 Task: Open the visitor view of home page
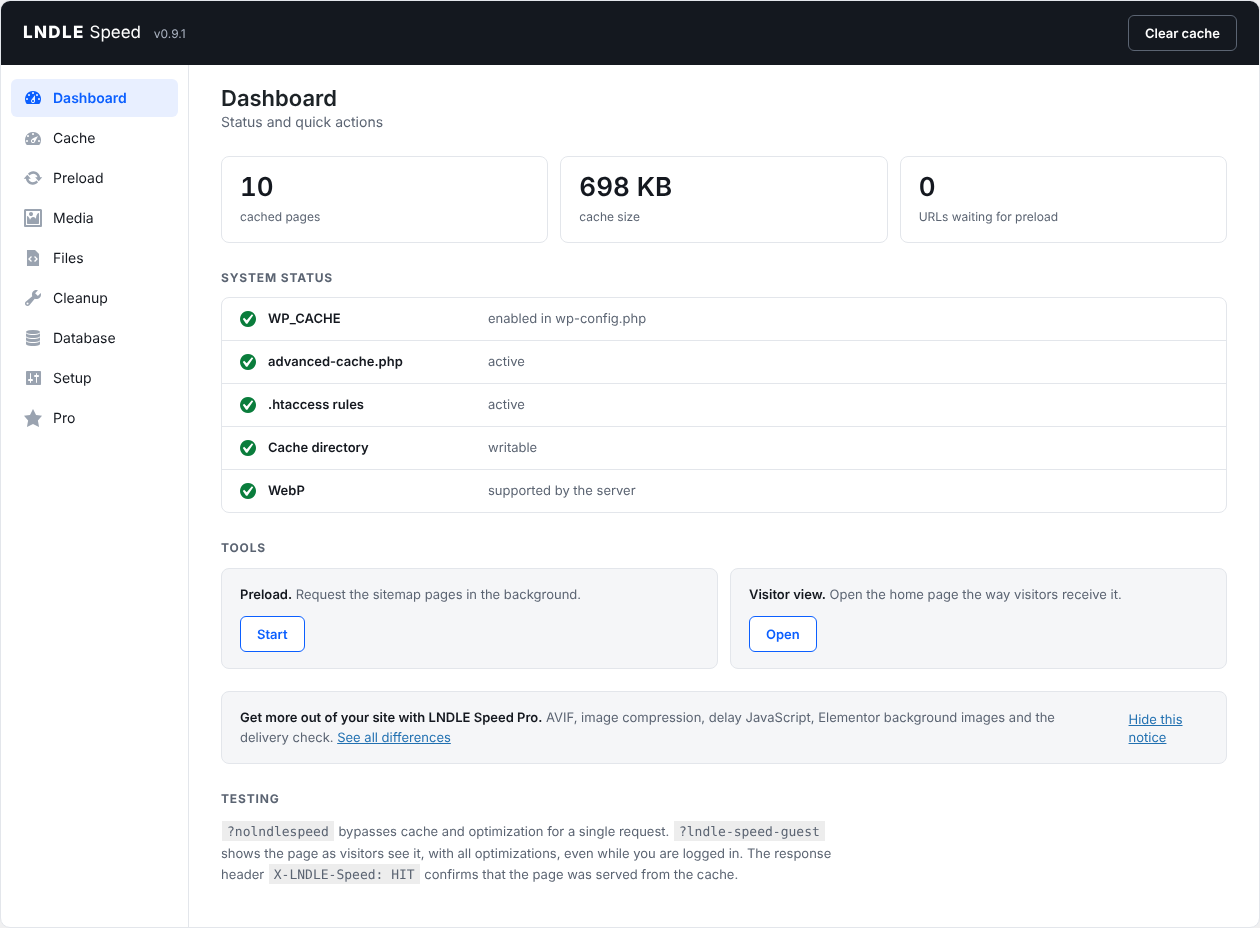(783, 634)
